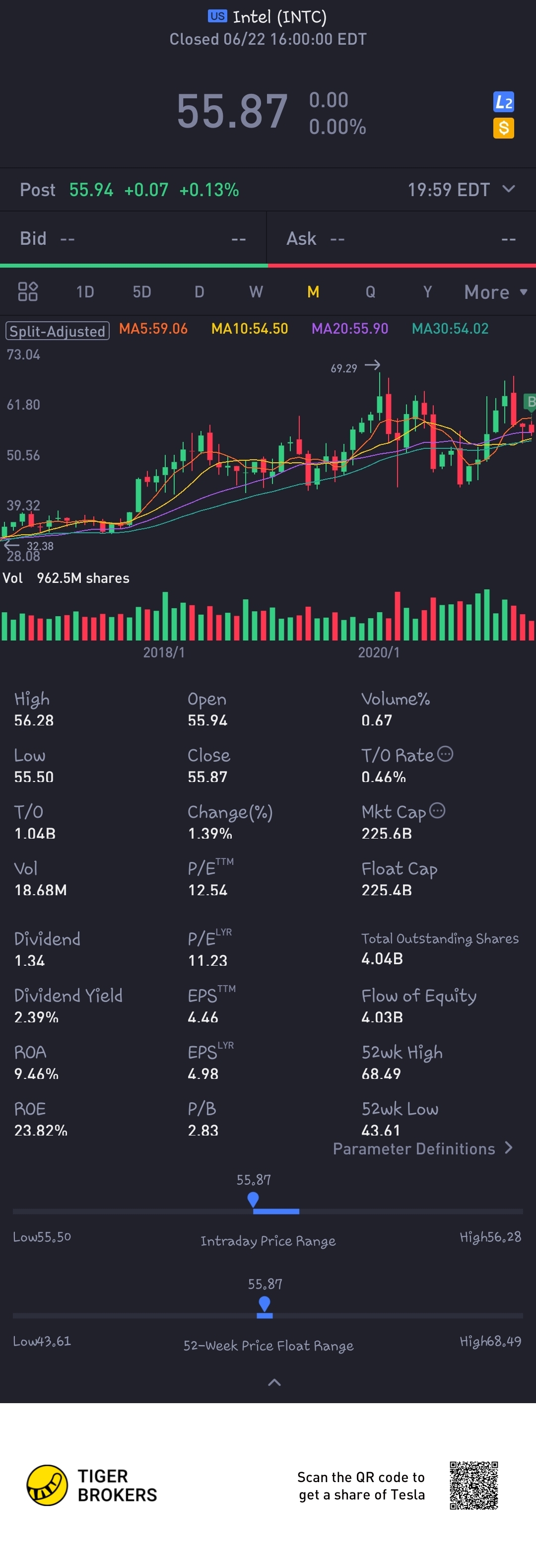Open the More chart periods dropdown
This screenshot has width=536, height=1568.
[495, 292]
